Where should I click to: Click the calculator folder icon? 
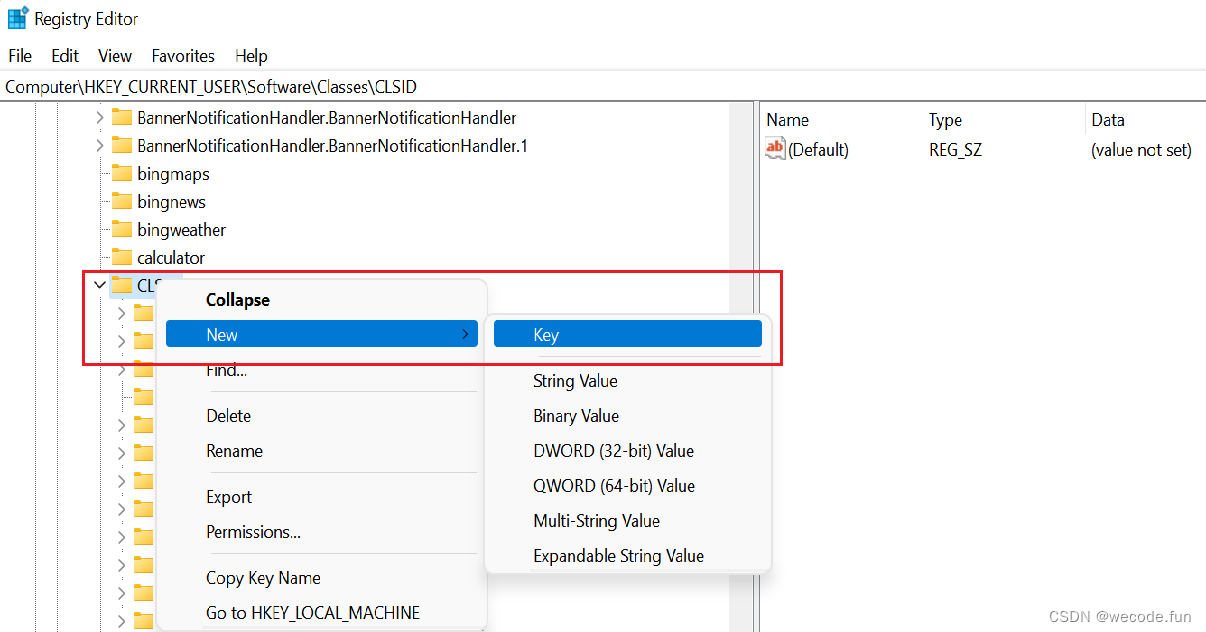122,258
